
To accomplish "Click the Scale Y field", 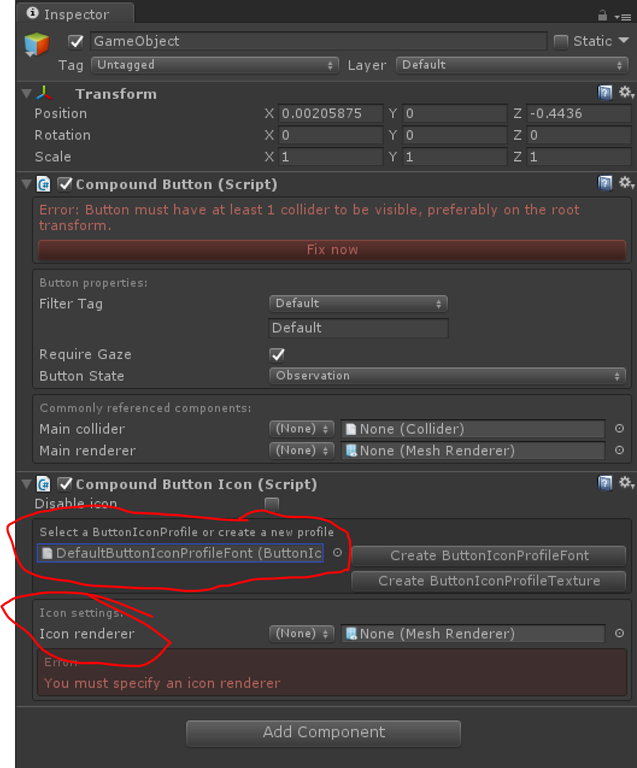I will pos(455,157).
